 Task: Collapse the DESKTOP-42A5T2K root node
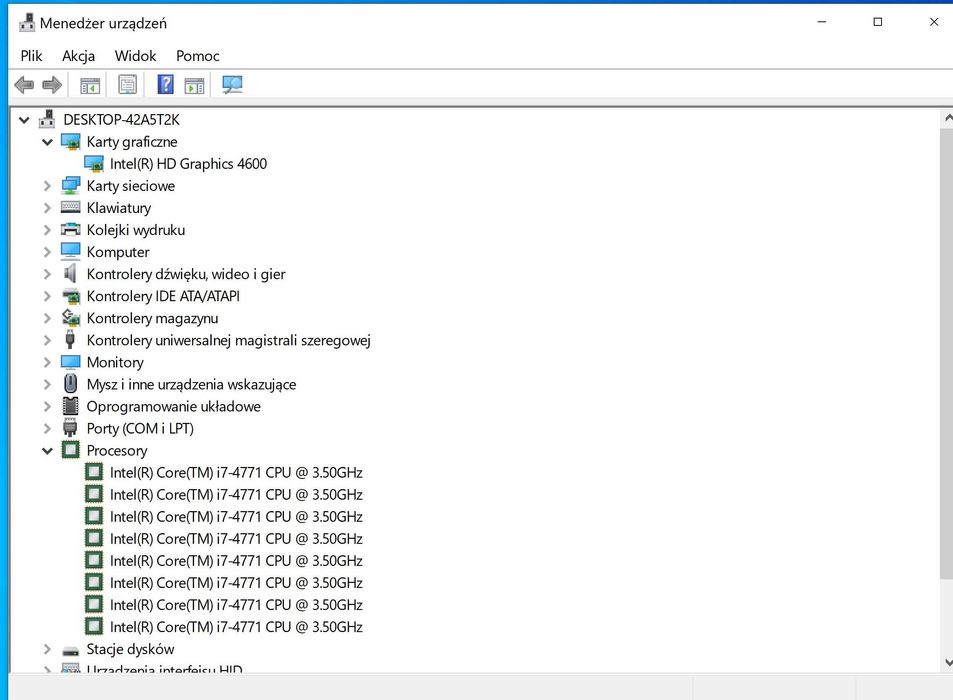click(24, 120)
